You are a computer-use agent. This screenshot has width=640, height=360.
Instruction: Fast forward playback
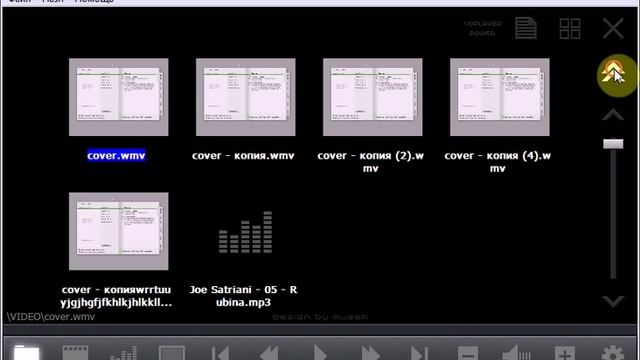coord(370,353)
